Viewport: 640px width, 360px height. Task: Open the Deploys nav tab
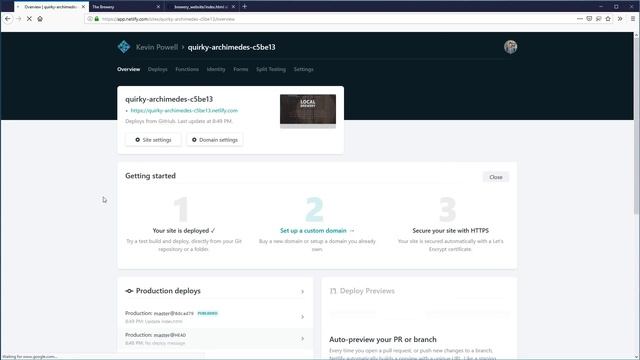click(158, 69)
